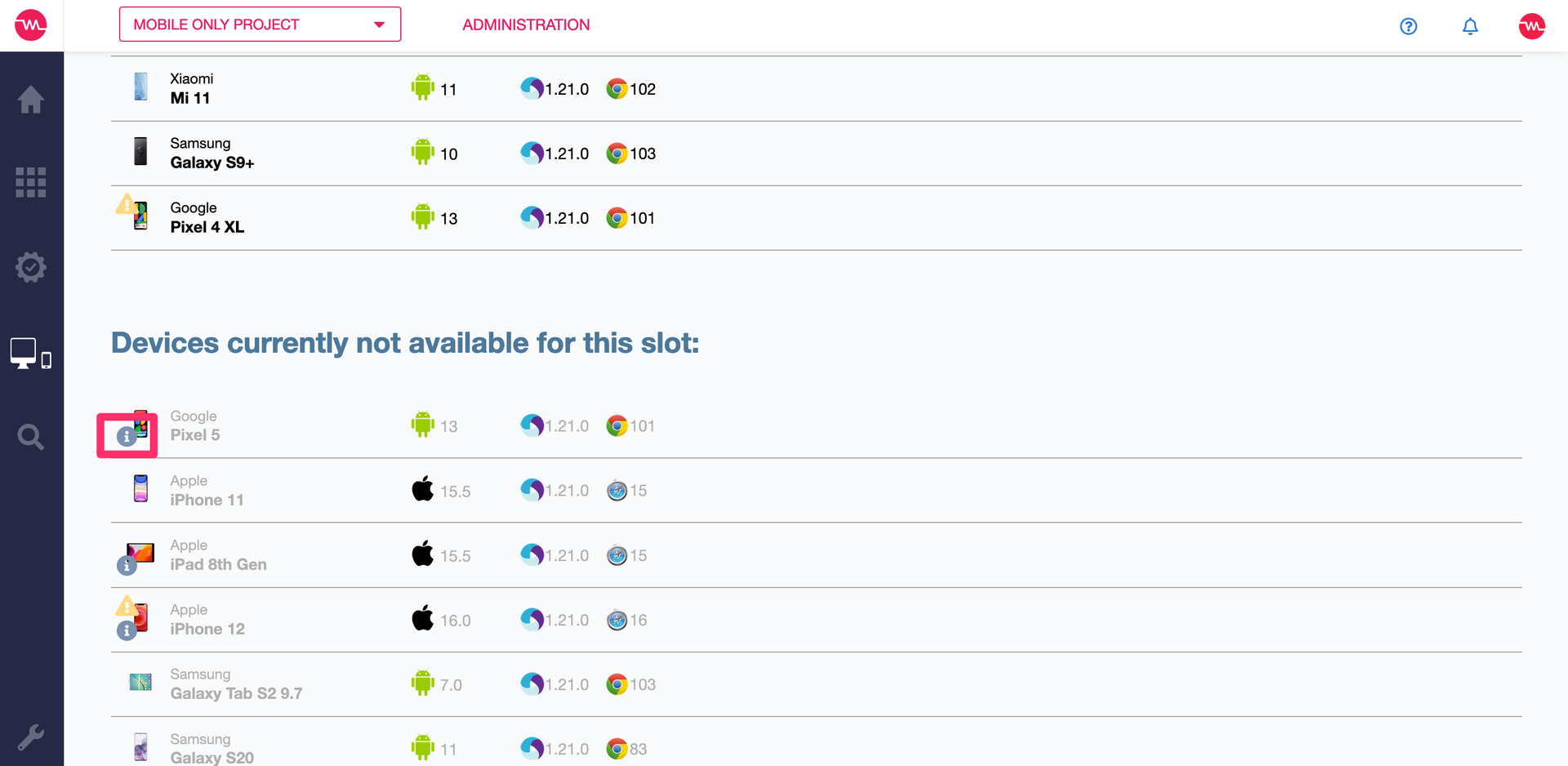Open the notifications bell icon
Viewport: 1568px width, 766px height.
pyautogui.click(x=1470, y=26)
